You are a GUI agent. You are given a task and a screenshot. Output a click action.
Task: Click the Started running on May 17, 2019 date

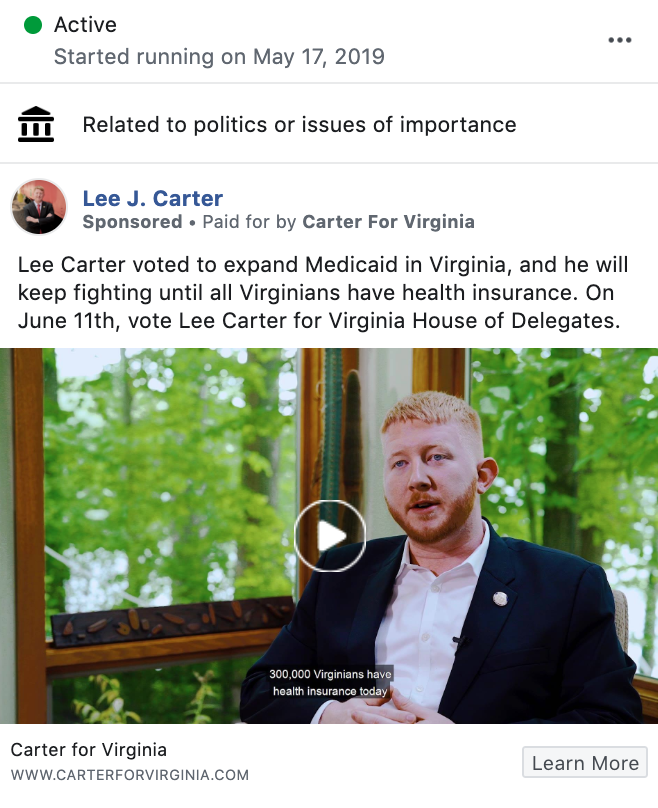(x=219, y=57)
